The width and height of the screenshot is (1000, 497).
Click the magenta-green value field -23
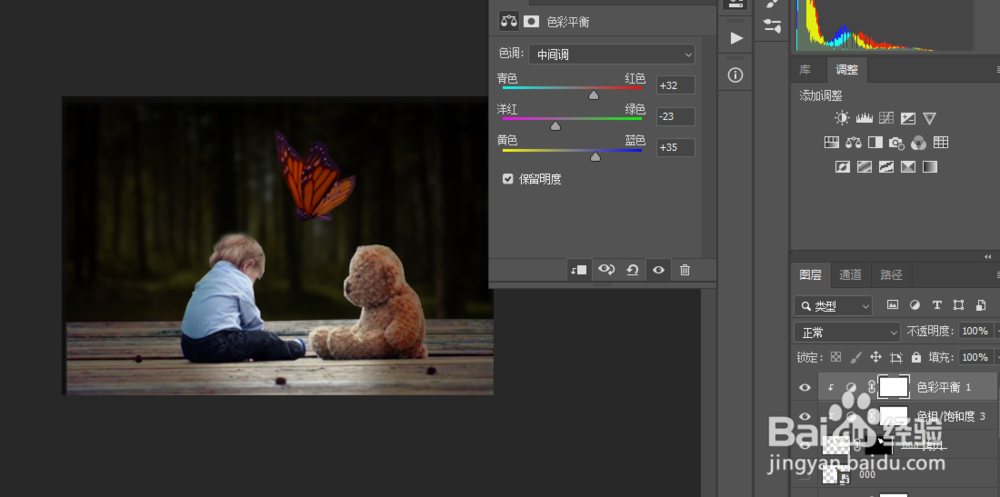[676, 117]
